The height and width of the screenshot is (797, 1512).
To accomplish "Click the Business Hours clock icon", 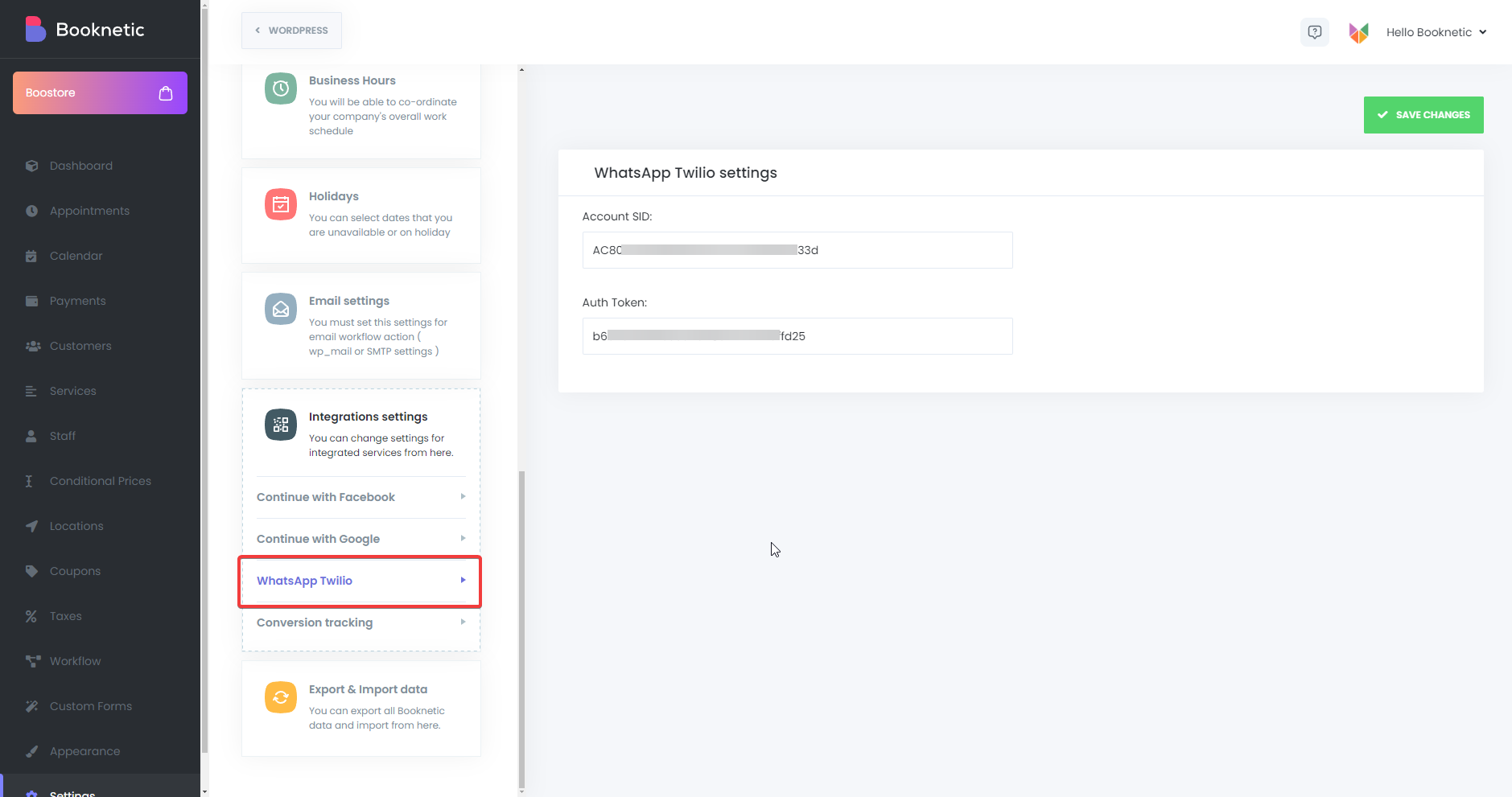I will (281, 88).
